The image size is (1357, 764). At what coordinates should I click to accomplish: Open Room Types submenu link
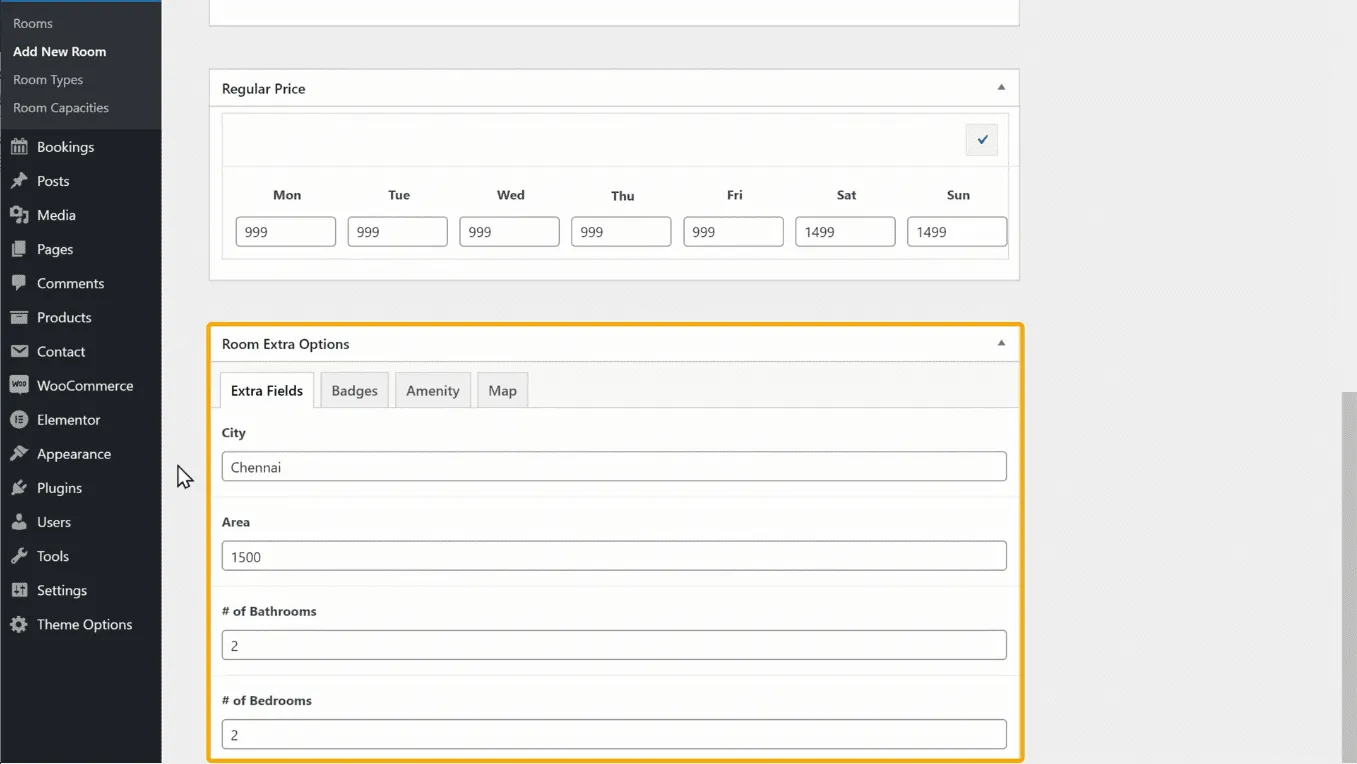coord(48,80)
